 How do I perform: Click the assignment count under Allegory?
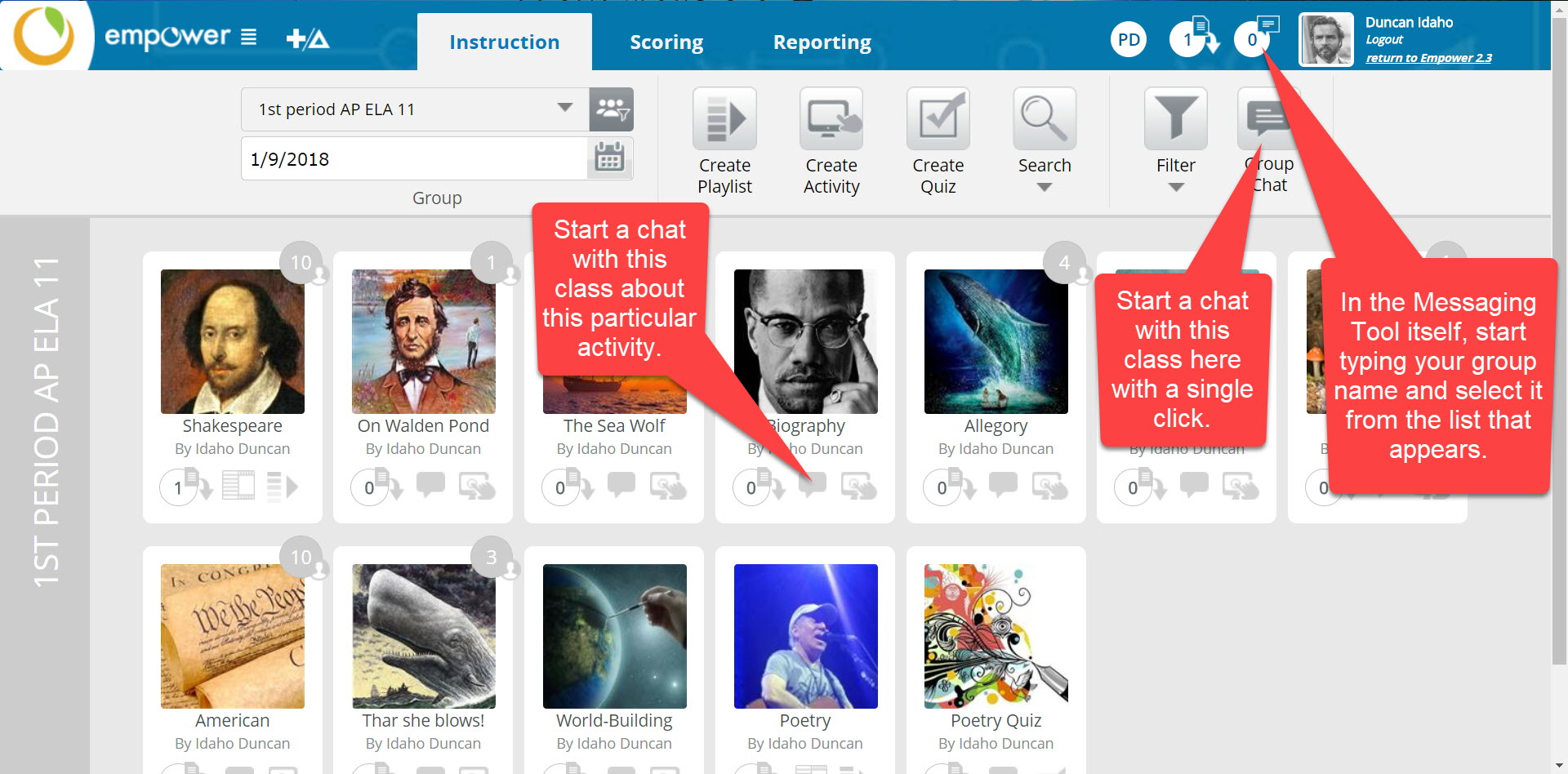pyautogui.click(x=950, y=487)
